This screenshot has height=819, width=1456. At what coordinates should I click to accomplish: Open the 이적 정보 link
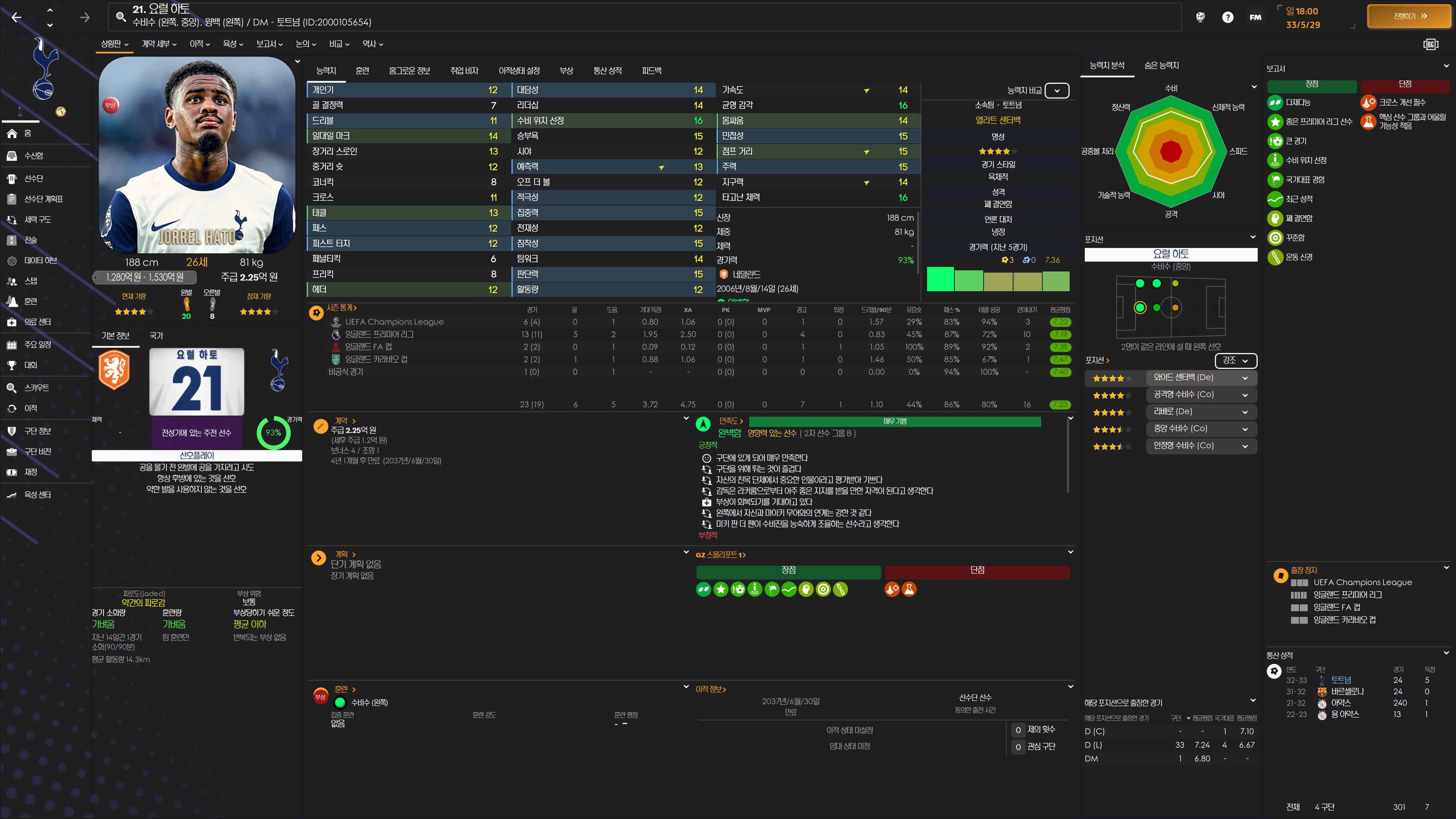point(711,690)
